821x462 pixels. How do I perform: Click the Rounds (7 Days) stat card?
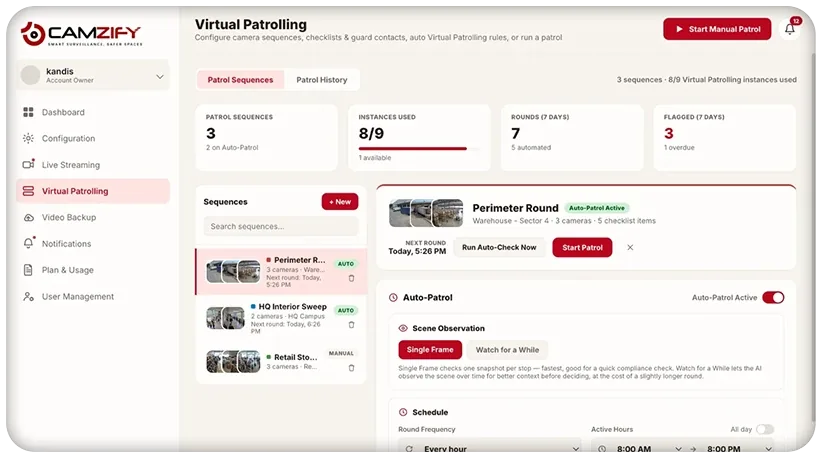click(x=572, y=137)
